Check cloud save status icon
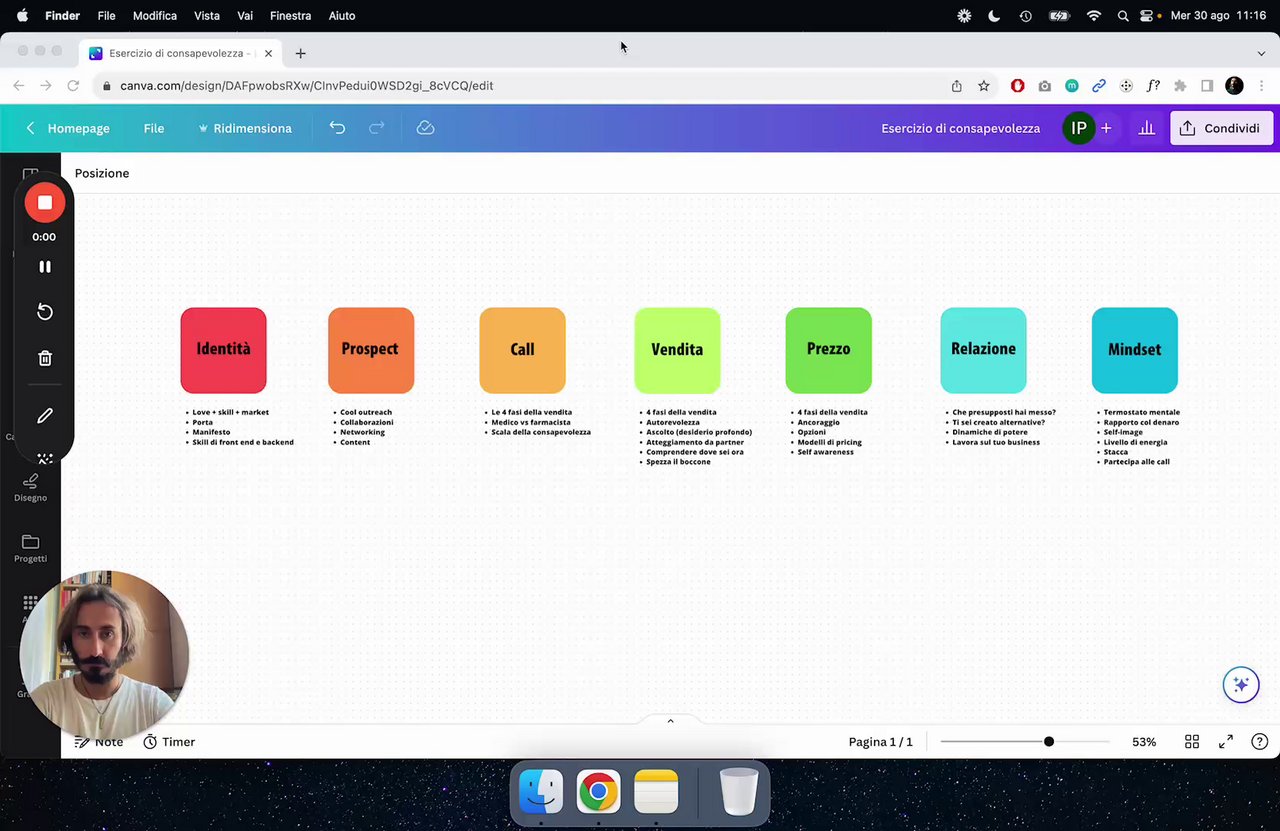 click(x=425, y=128)
